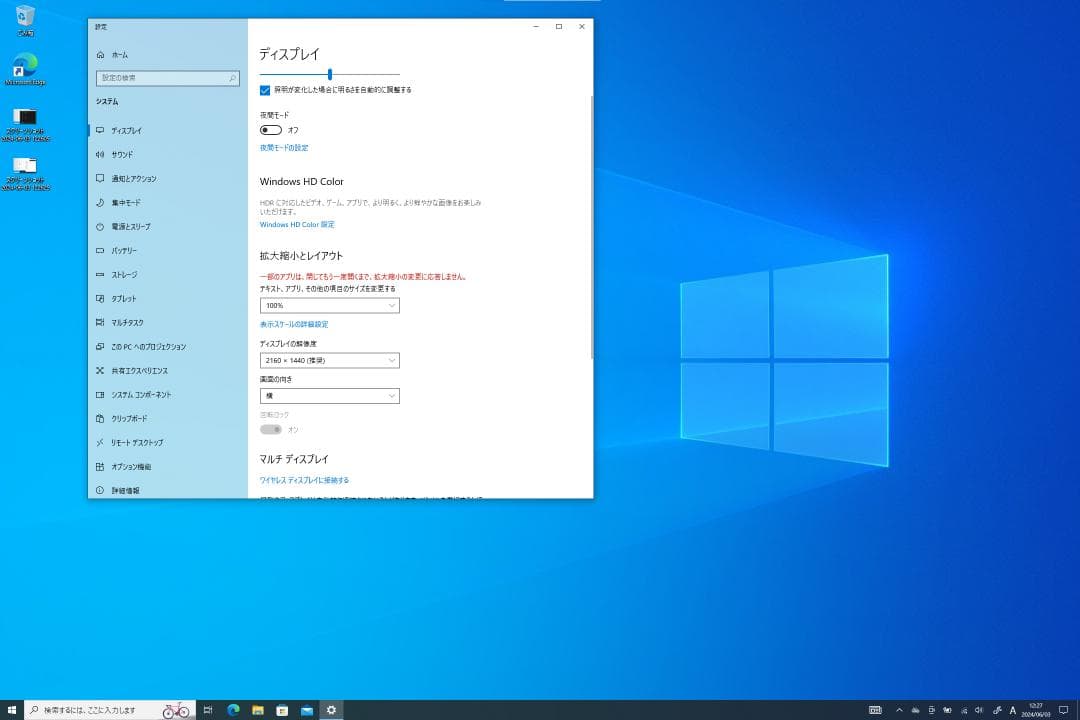
Task: Open the 画面の向き orientation dropdown showing 横
Action: coord(329,395)
